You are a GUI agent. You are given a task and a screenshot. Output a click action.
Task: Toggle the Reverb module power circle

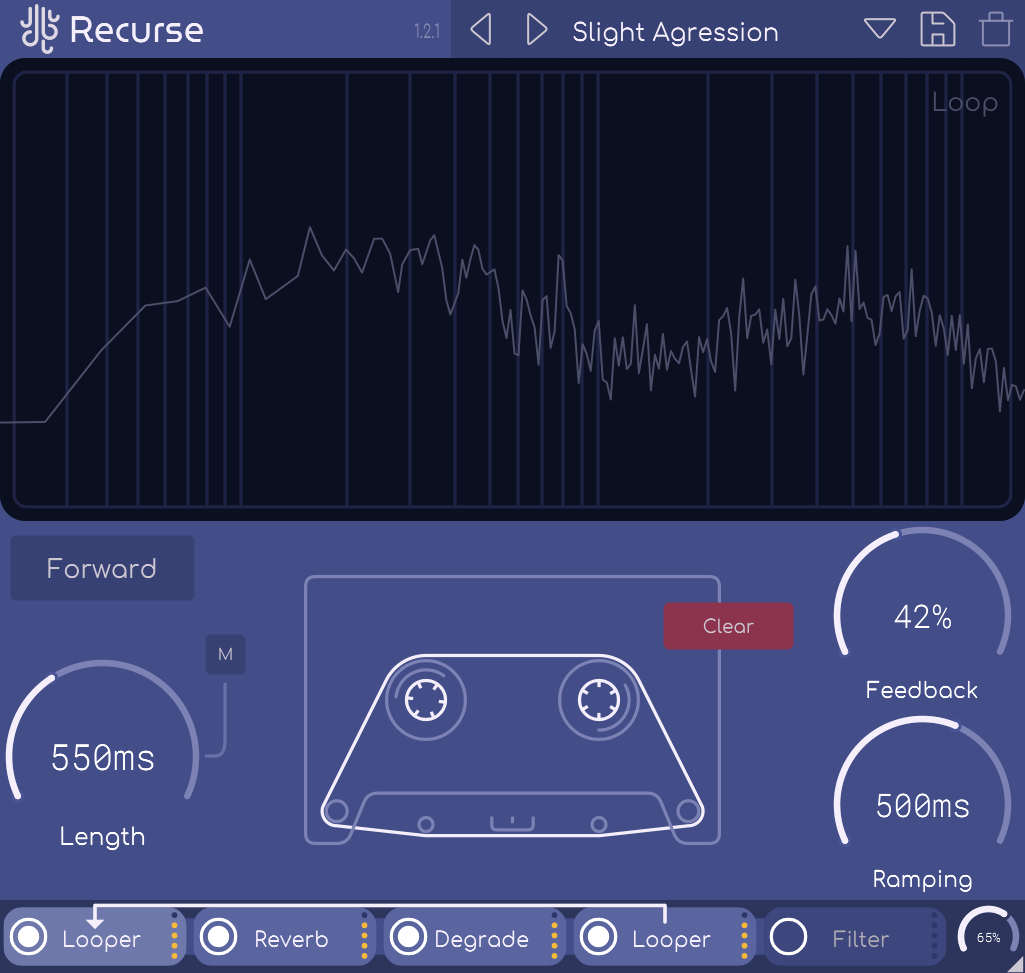(x=218, y=936)
